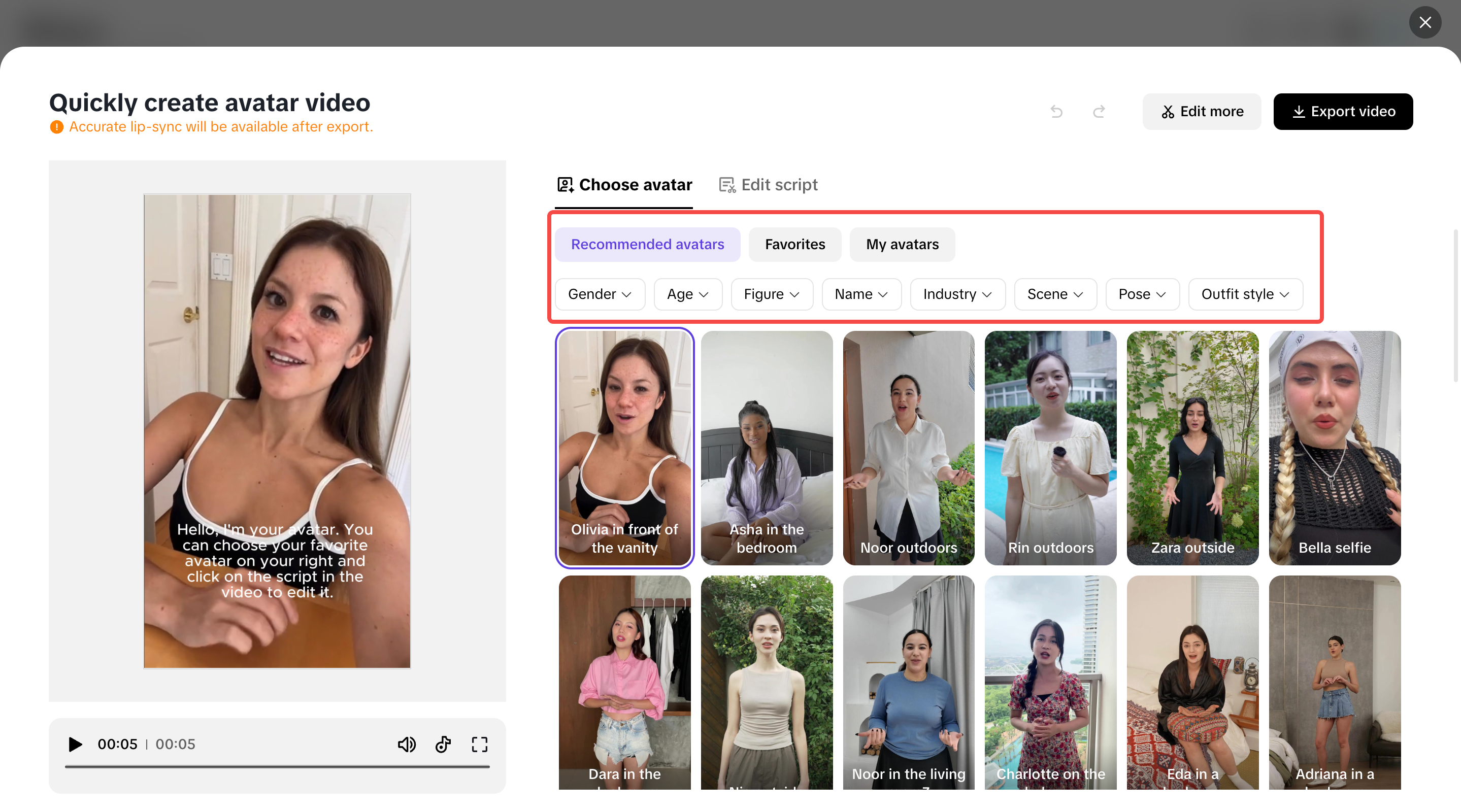
Task: Switch to Favorites avatar filter
Action: coord(794,245)
